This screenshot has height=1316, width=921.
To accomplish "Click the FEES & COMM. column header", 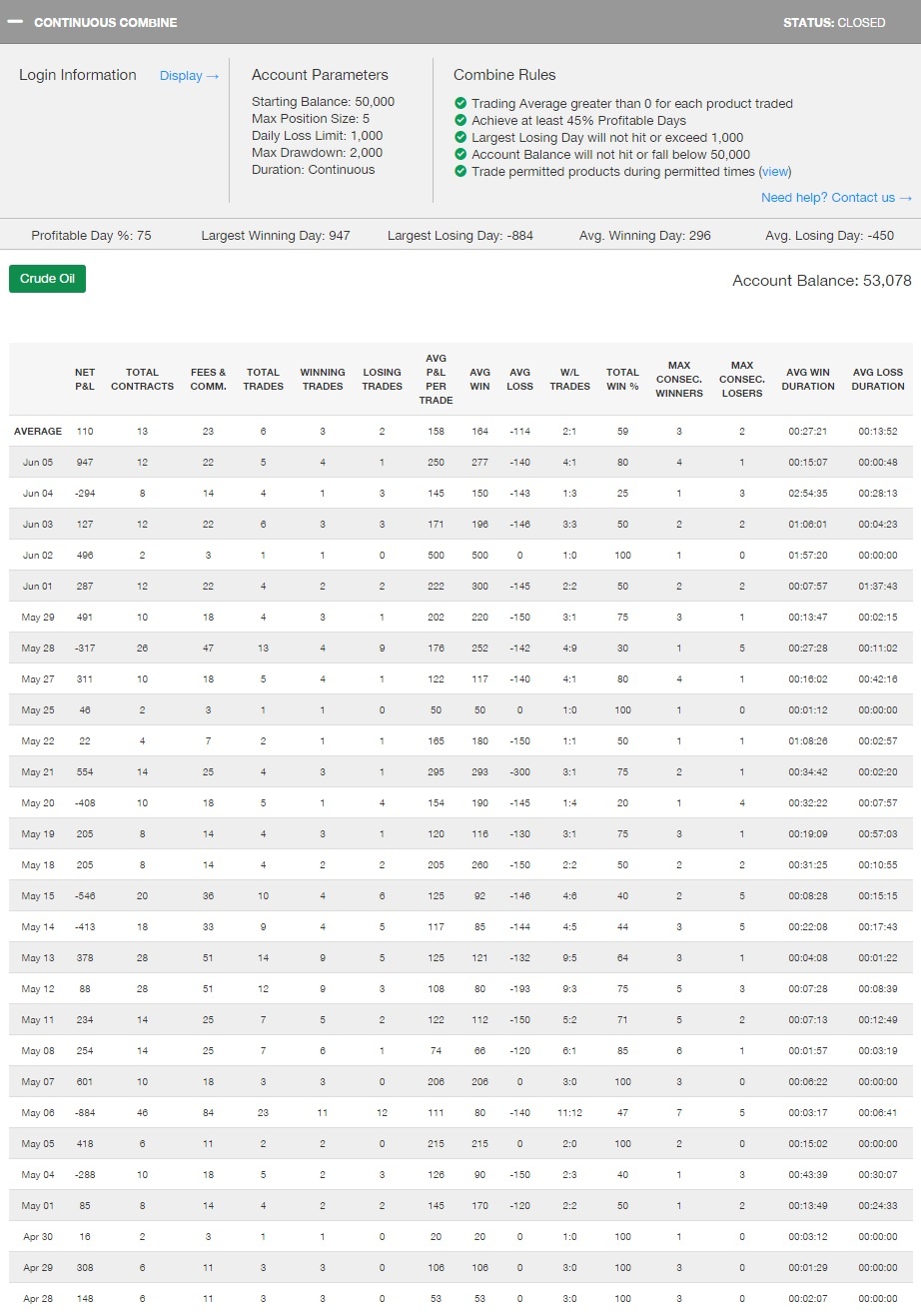I will 208,379.
